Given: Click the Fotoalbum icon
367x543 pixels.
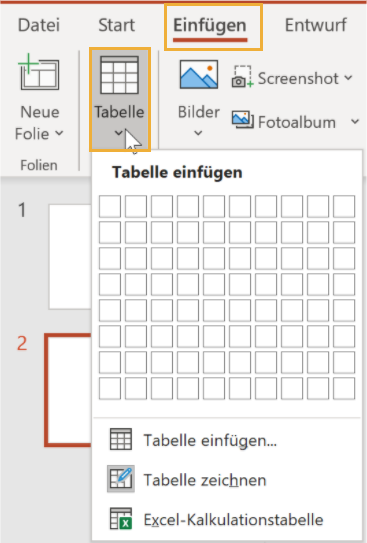Looking at the screenshot, I should click(243, 120).
